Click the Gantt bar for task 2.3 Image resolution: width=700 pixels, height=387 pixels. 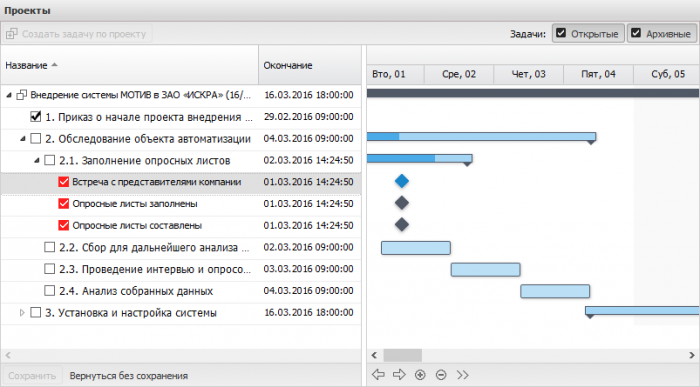tap(485, 270)
